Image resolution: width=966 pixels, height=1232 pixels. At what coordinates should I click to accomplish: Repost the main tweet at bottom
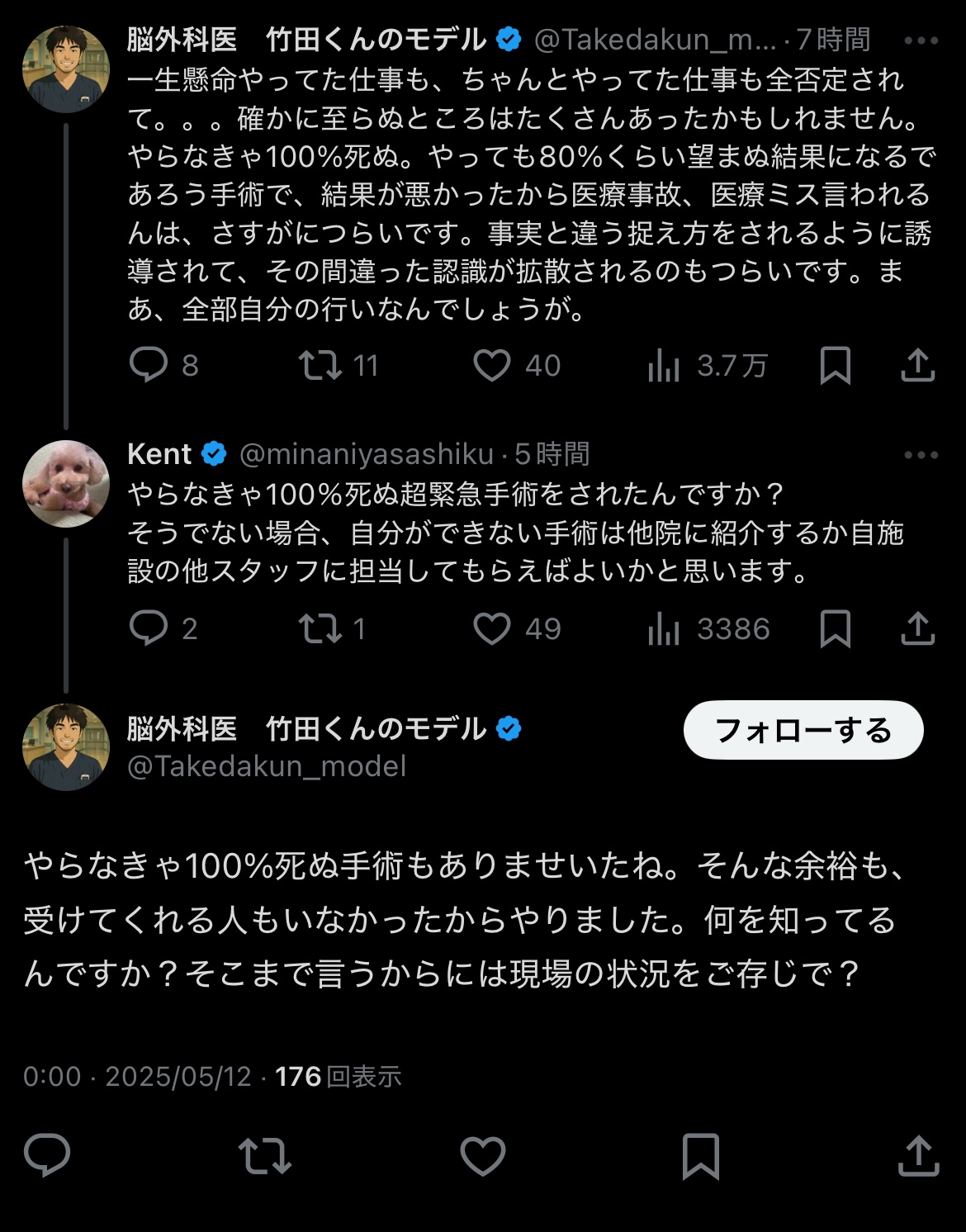[x=264, y=1155]
